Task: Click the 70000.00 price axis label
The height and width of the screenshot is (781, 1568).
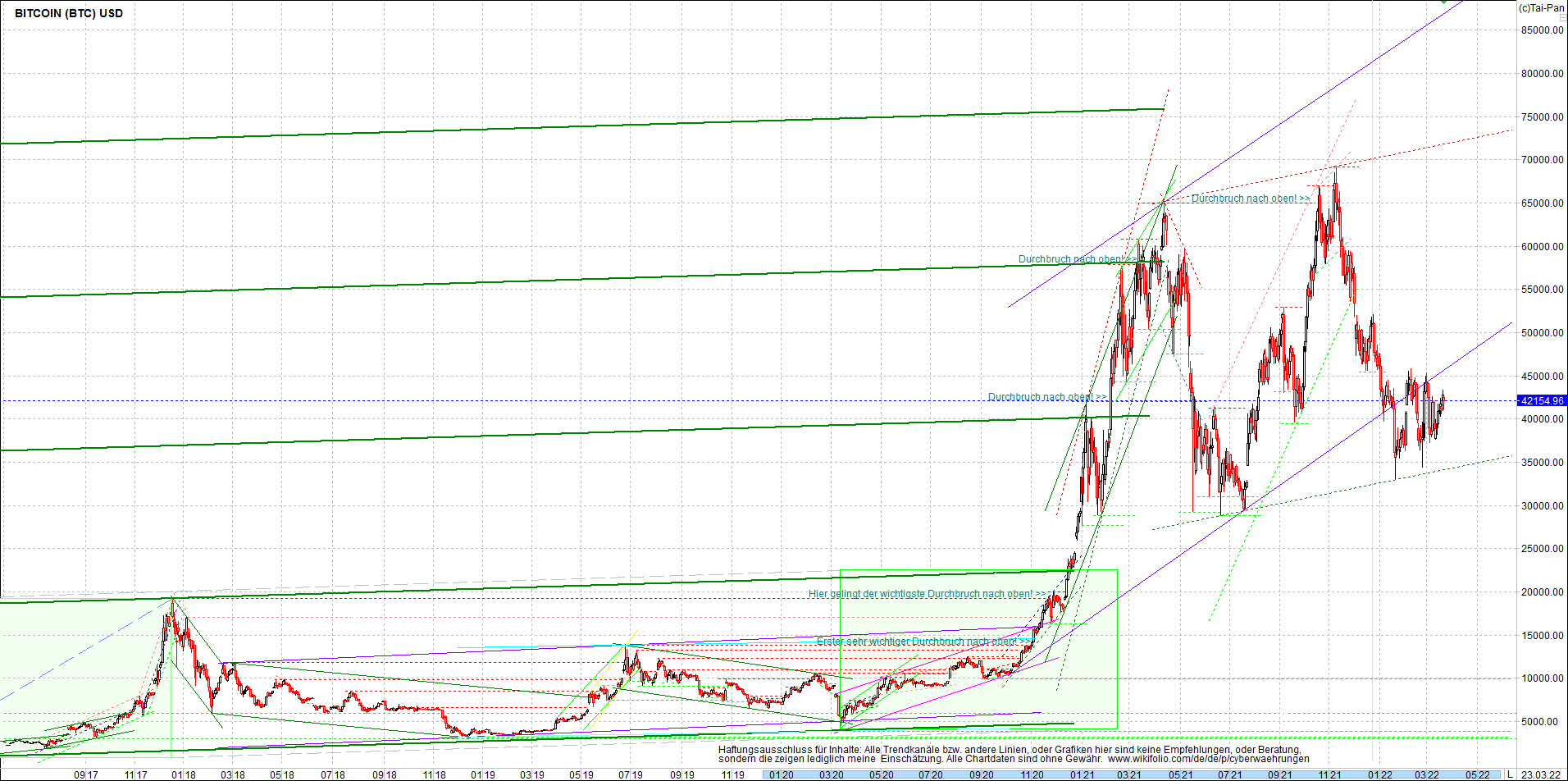Action: pos(1543,160)
